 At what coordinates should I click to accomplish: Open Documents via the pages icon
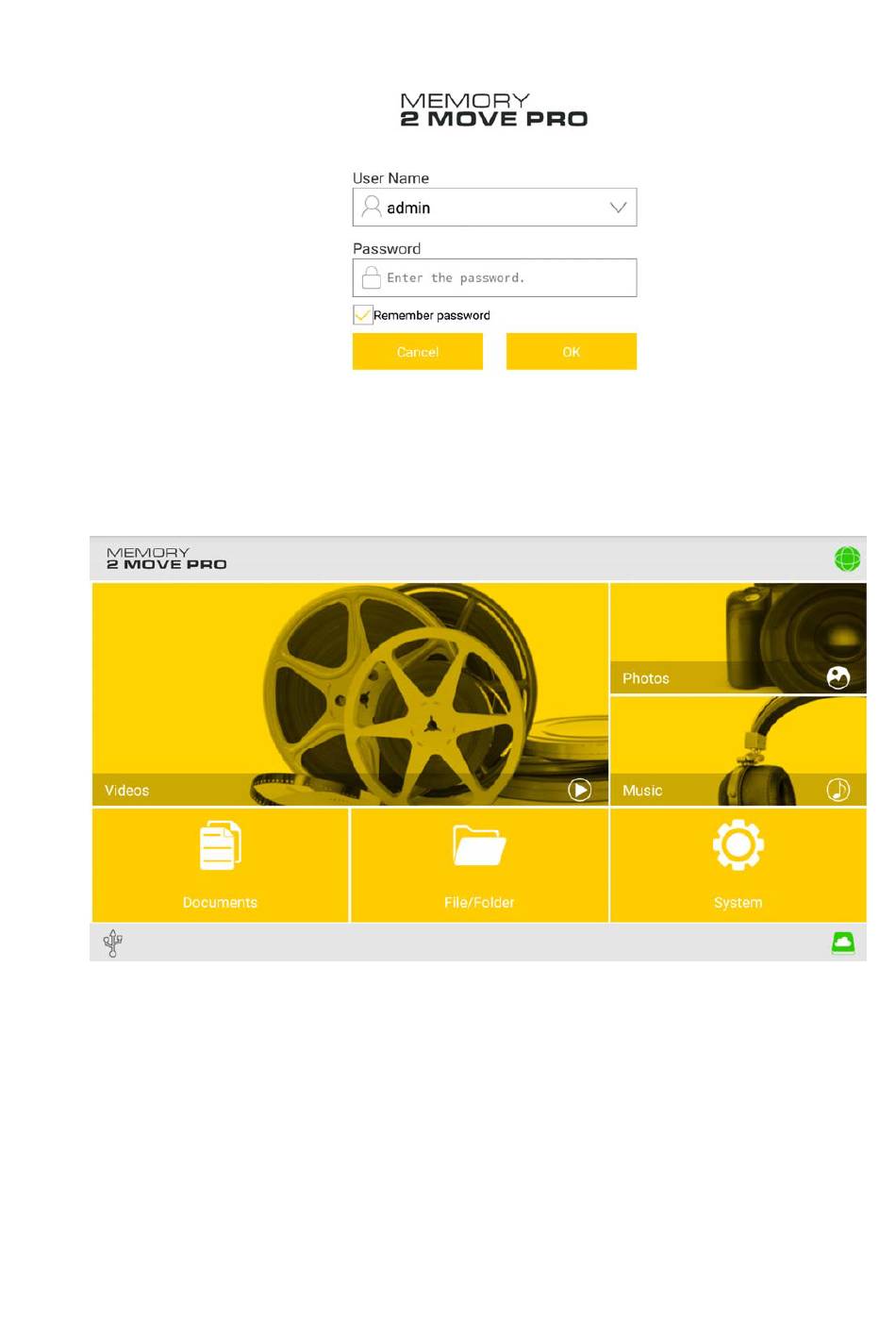[221, 845]
